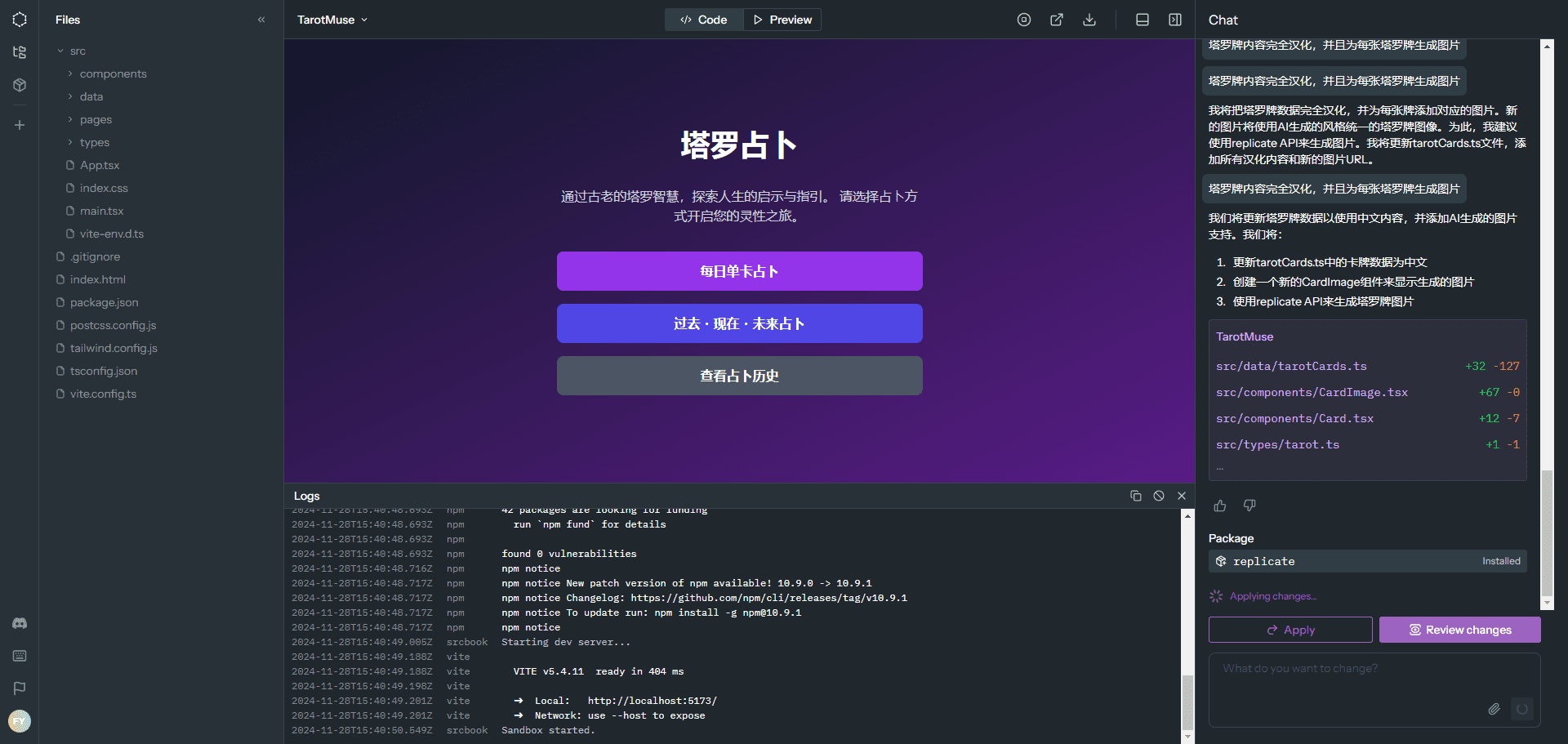1568x744 pixels.
Task: Click the 每日单卡占卜 button
Action: click(x=739, y=271)
